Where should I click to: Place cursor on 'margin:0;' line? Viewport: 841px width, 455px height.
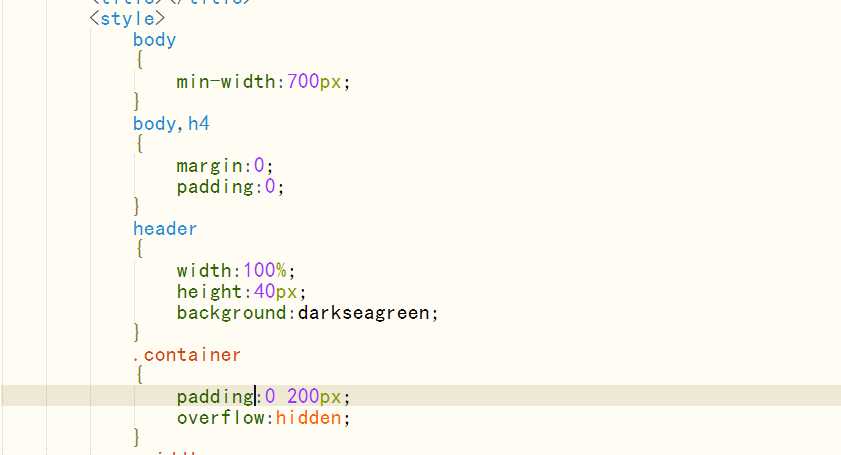[225, 166]
